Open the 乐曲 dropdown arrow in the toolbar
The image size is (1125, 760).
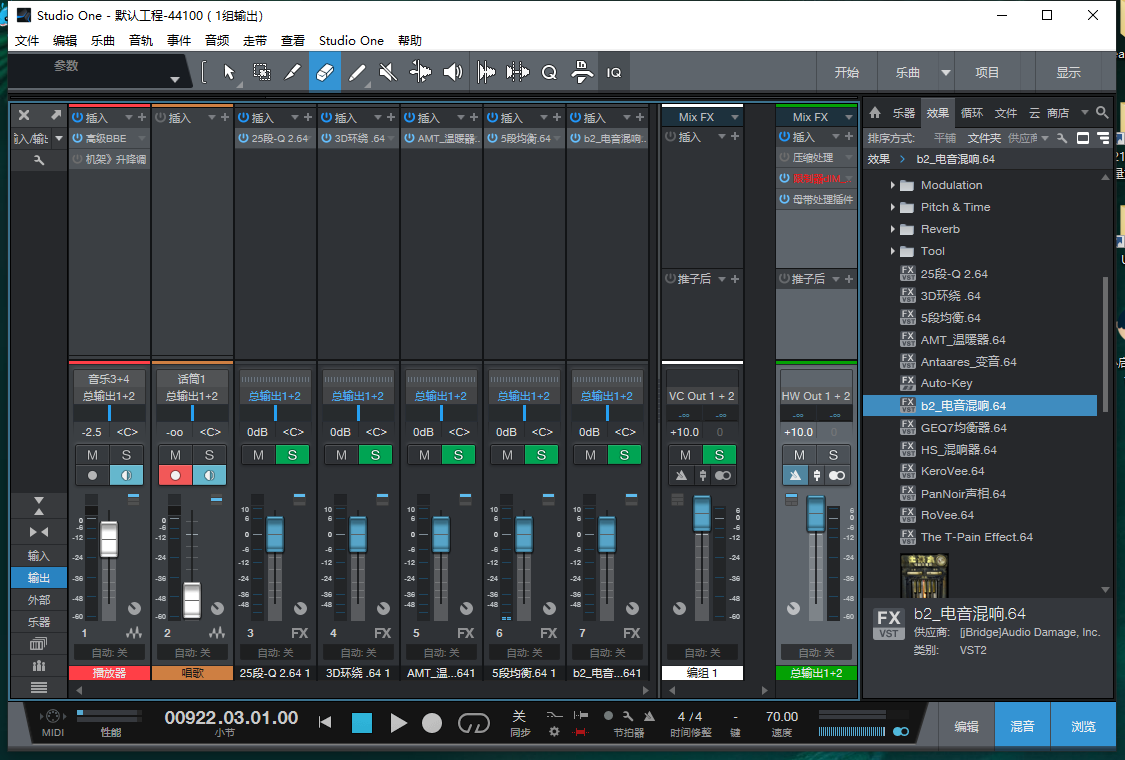point(946,72)
